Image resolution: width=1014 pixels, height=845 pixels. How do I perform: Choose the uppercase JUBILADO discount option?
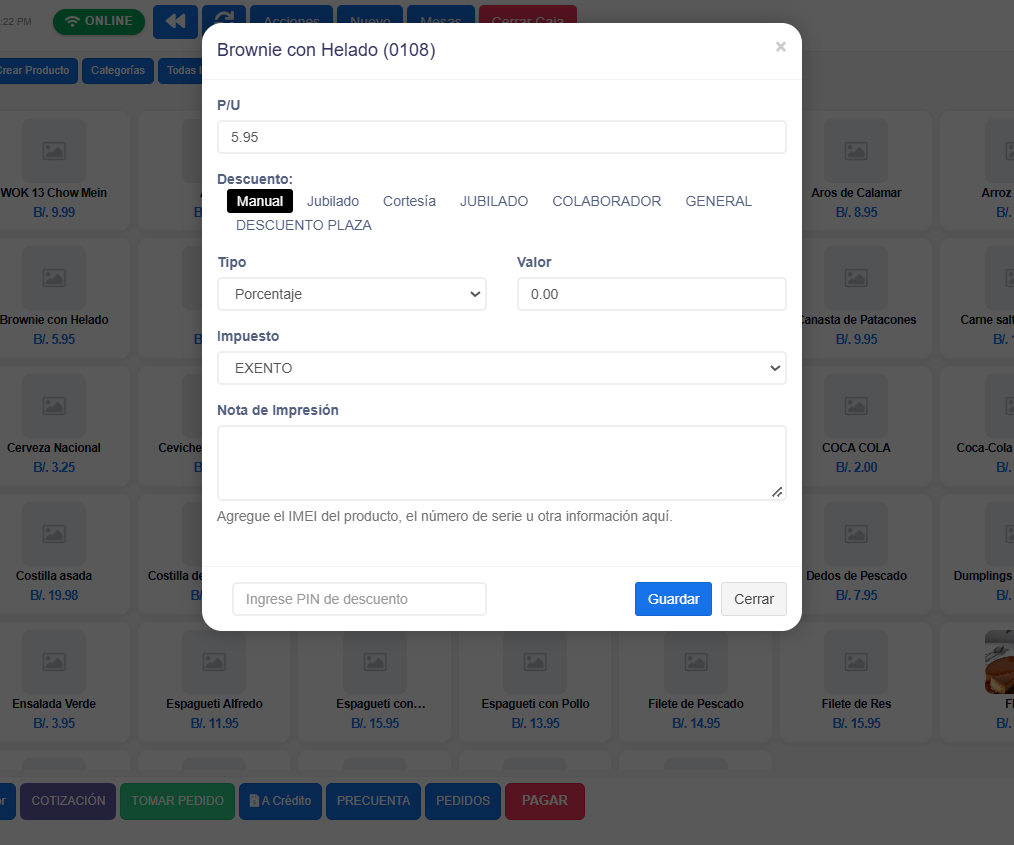click(494, 201)
